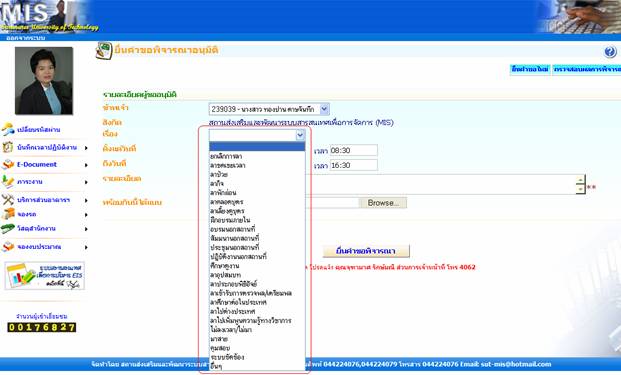
Task: Click the user profile photo
Action: (x=44, y=81)
